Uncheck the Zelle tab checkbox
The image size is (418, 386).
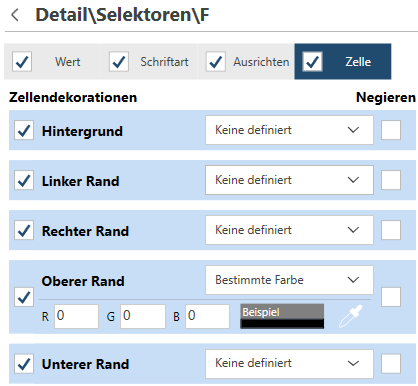(x=312, y=62)
